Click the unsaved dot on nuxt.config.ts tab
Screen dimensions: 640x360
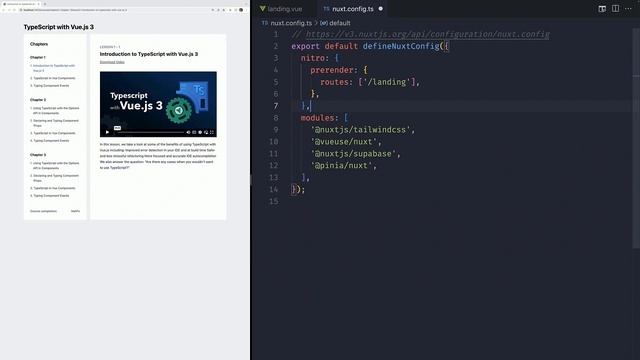click(380, 9)
